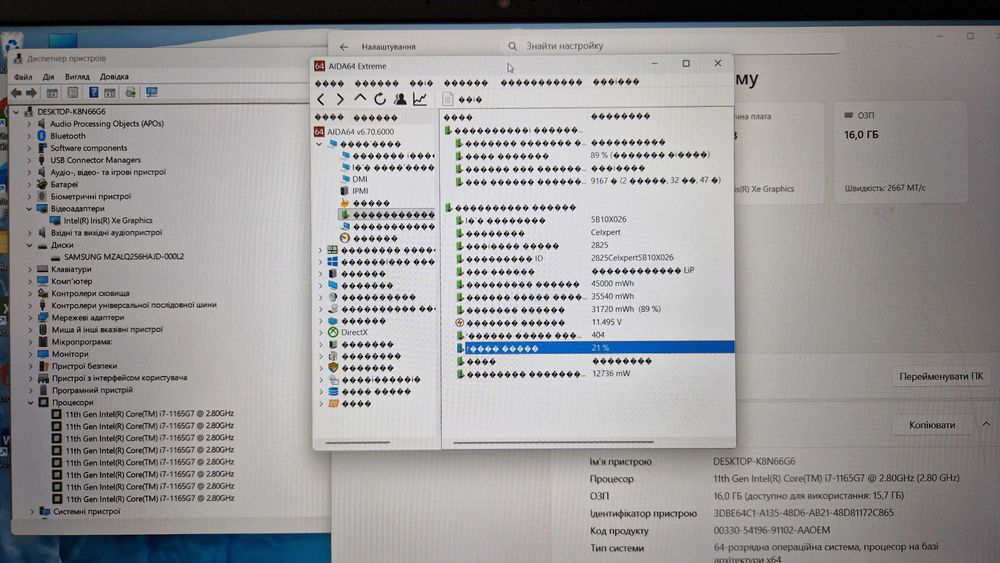Click the 11.495 V voltage value
The width and height of the screenshot is (1000, 563).
click(606, 322)
